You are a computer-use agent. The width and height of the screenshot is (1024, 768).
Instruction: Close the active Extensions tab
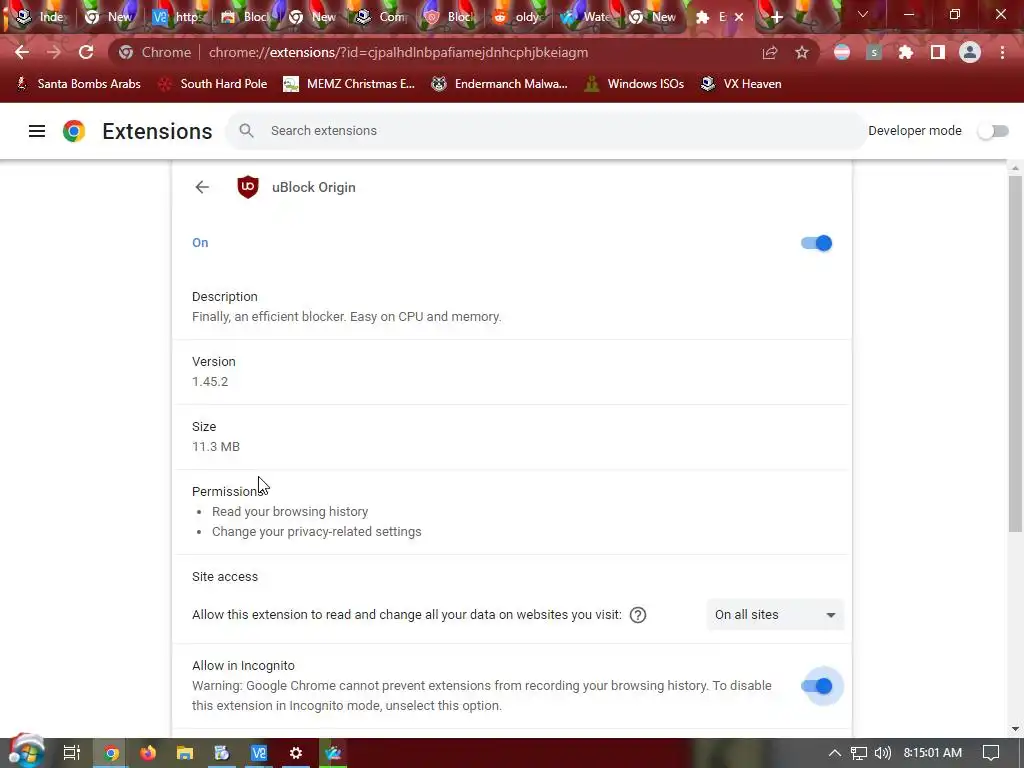(739, 18)
